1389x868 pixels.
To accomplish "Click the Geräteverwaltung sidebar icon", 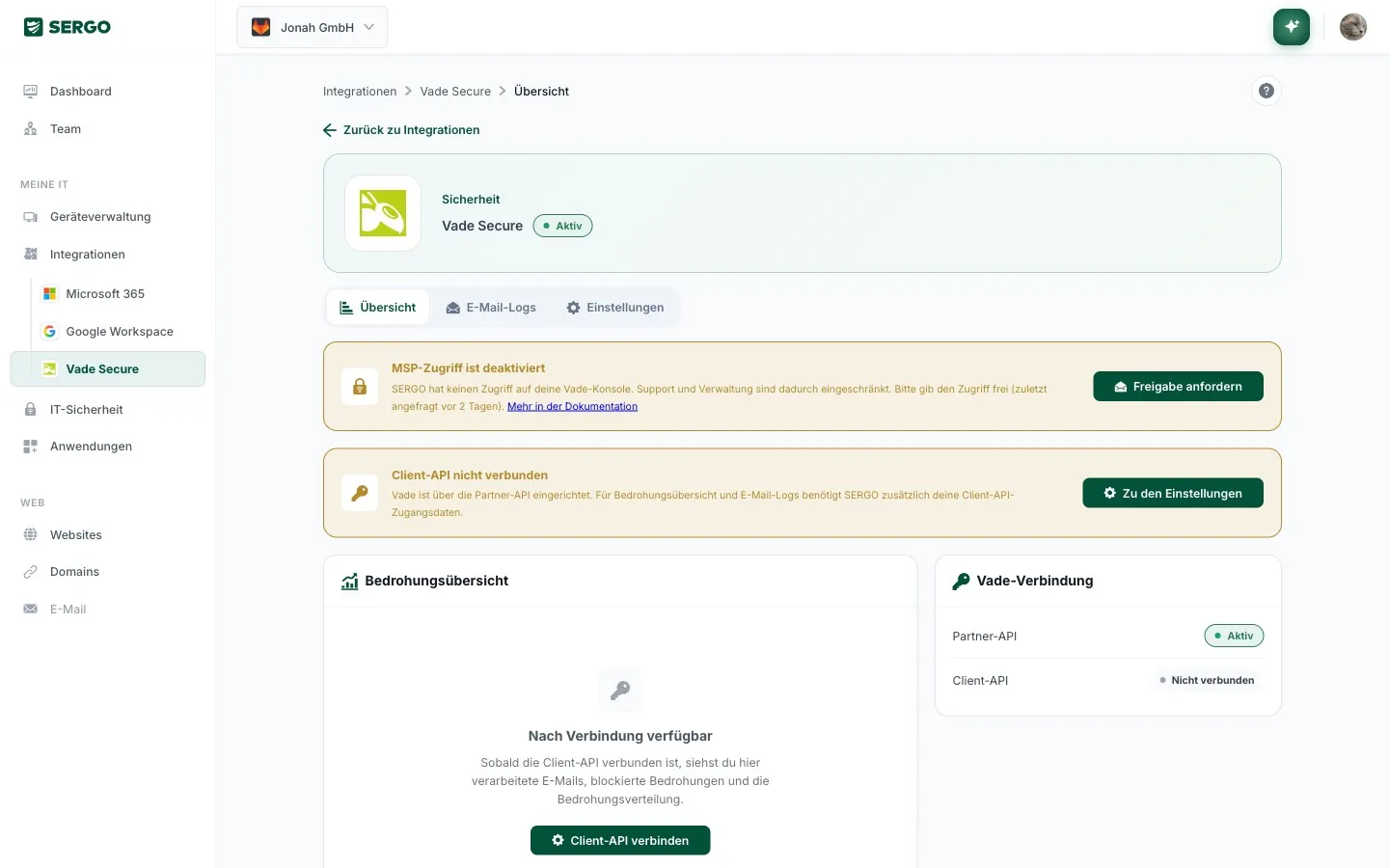I will pyautogui.click(x=30, y=217).
